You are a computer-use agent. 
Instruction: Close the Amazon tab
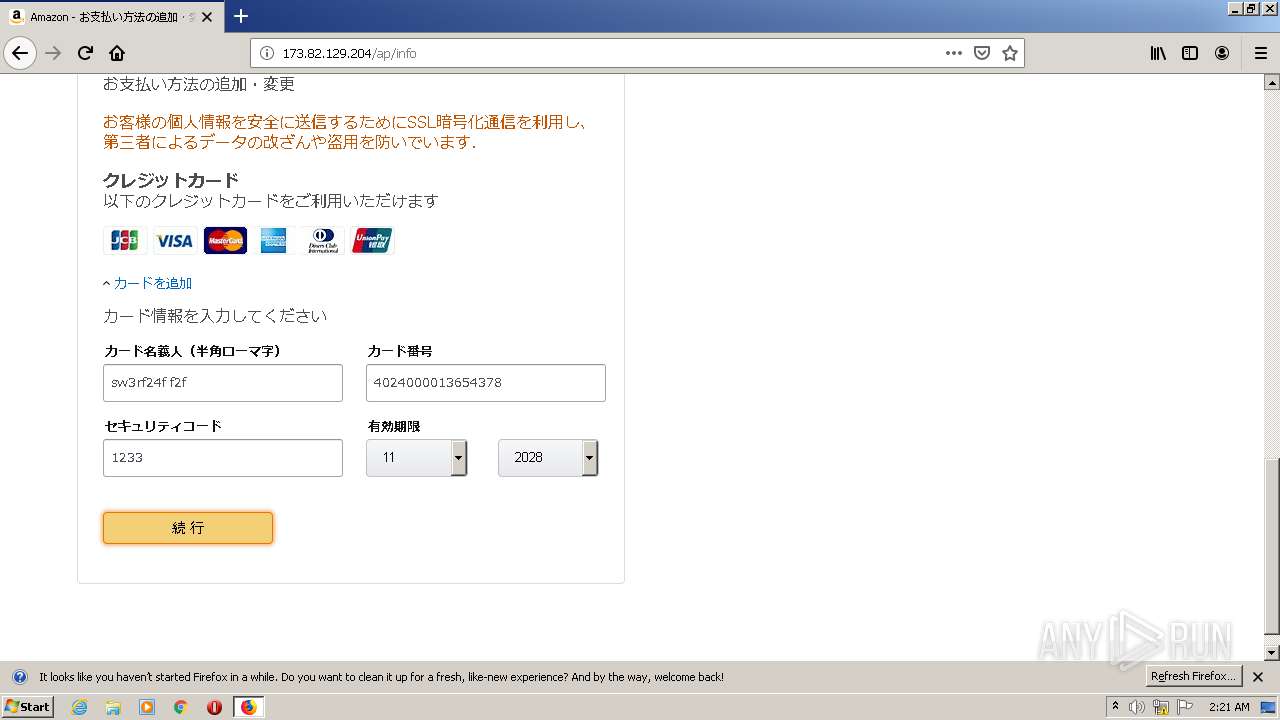(x=207, y=17)
